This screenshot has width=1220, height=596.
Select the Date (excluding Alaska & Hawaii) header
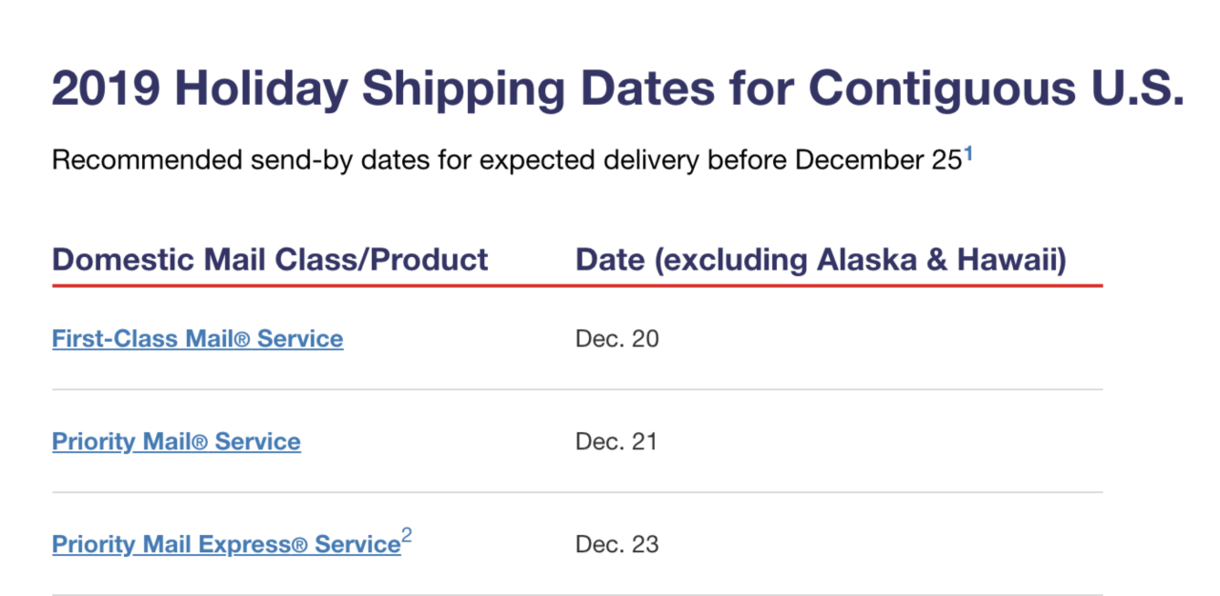(x=821, y=260)
